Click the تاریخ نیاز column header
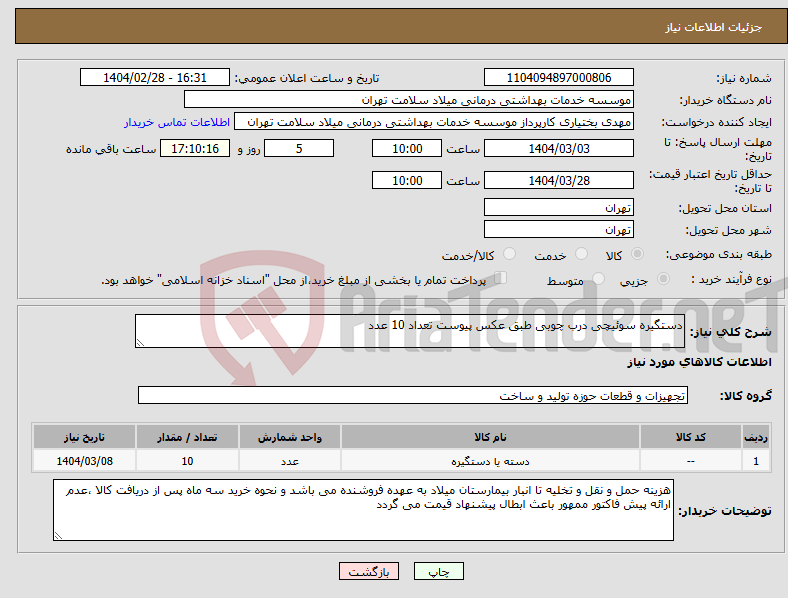This screenshot has width=788, height=598. pyautogui.click(x=84, y=437)
